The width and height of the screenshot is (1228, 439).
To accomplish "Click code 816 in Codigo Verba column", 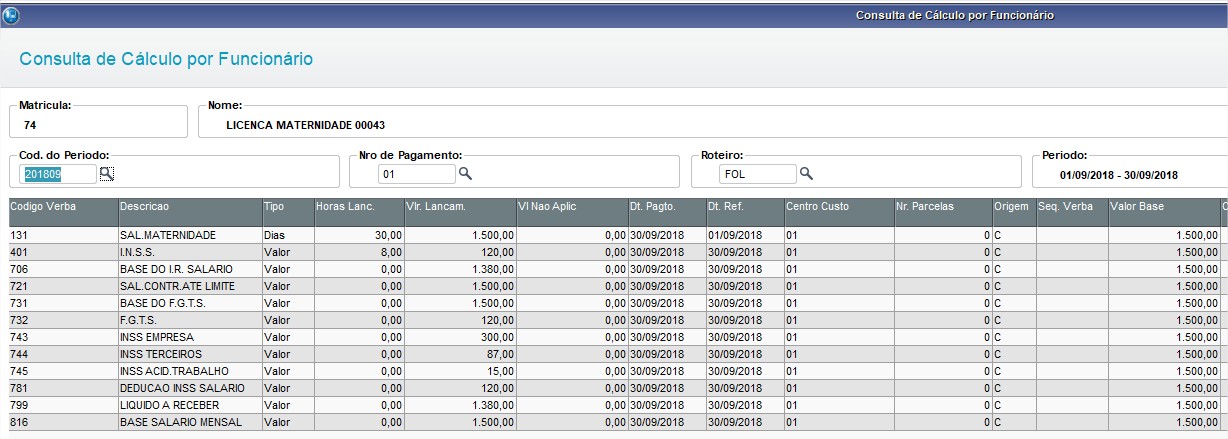I will pos(19,422).
